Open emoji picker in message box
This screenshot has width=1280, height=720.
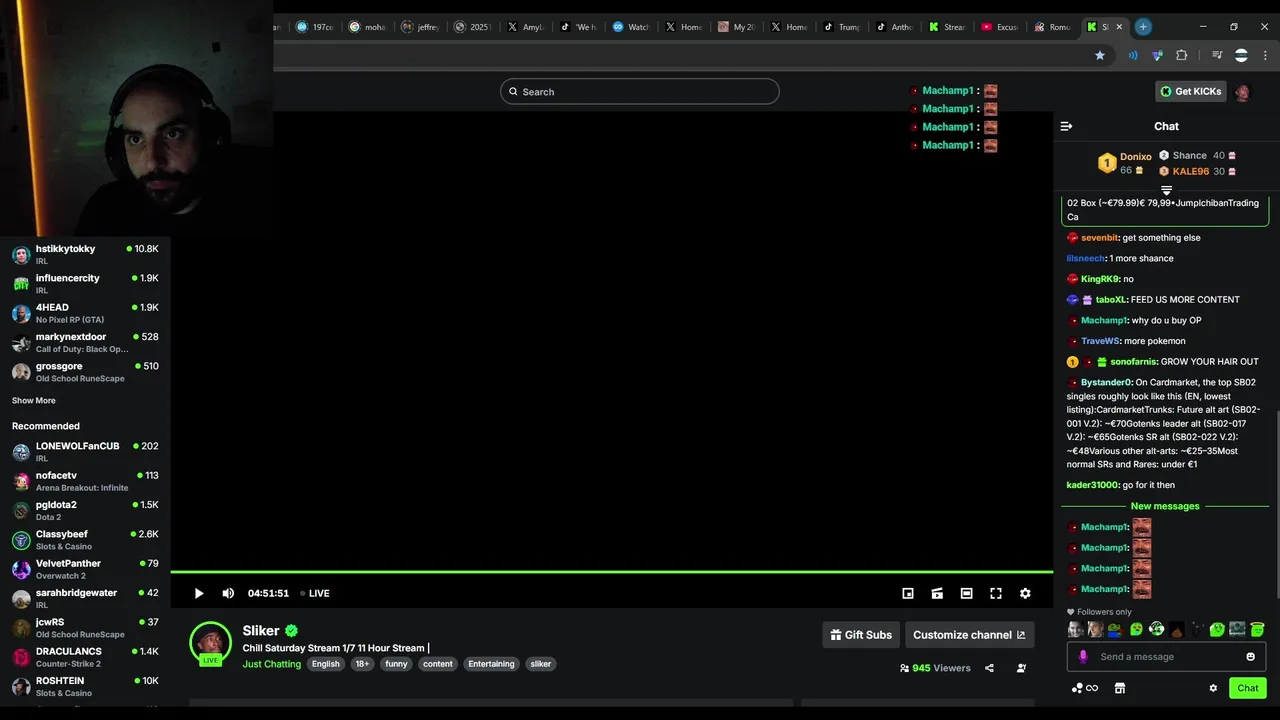coord(1250,657)
